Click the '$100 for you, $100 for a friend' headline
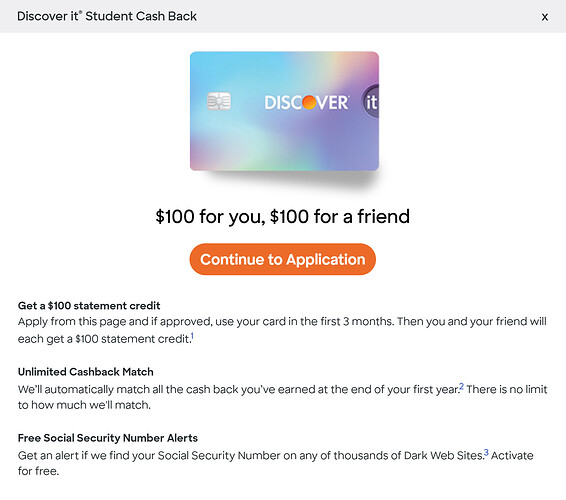 tap(283, 217)
